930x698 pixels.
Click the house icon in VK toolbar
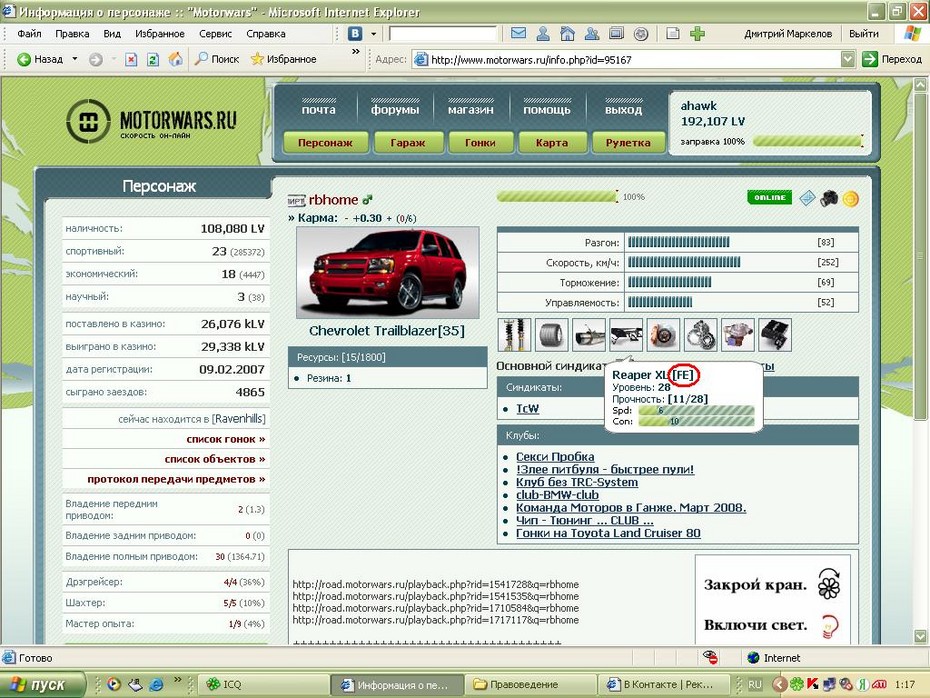click(568, 34)
